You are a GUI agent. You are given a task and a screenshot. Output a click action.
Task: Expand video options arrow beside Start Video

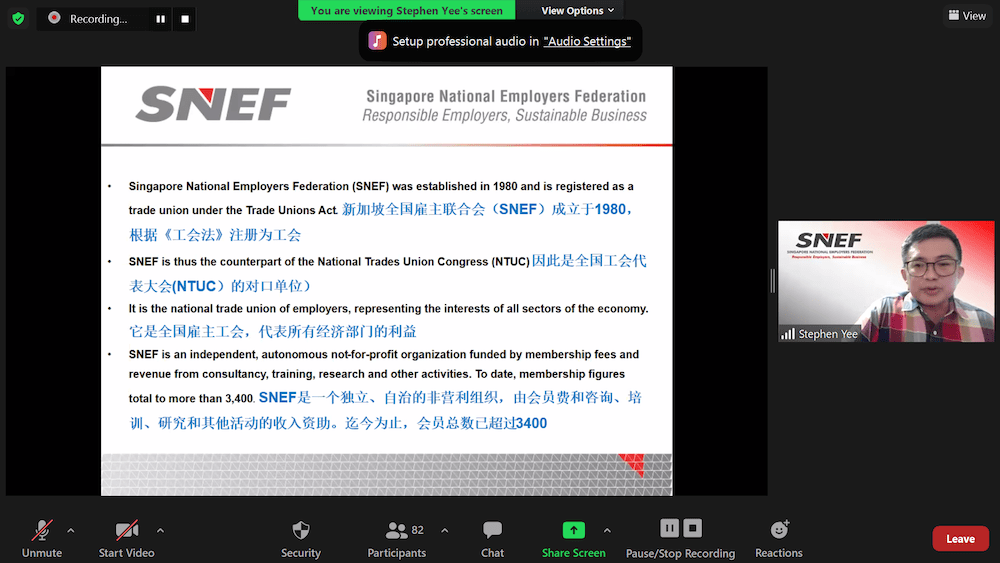point(160,530)
